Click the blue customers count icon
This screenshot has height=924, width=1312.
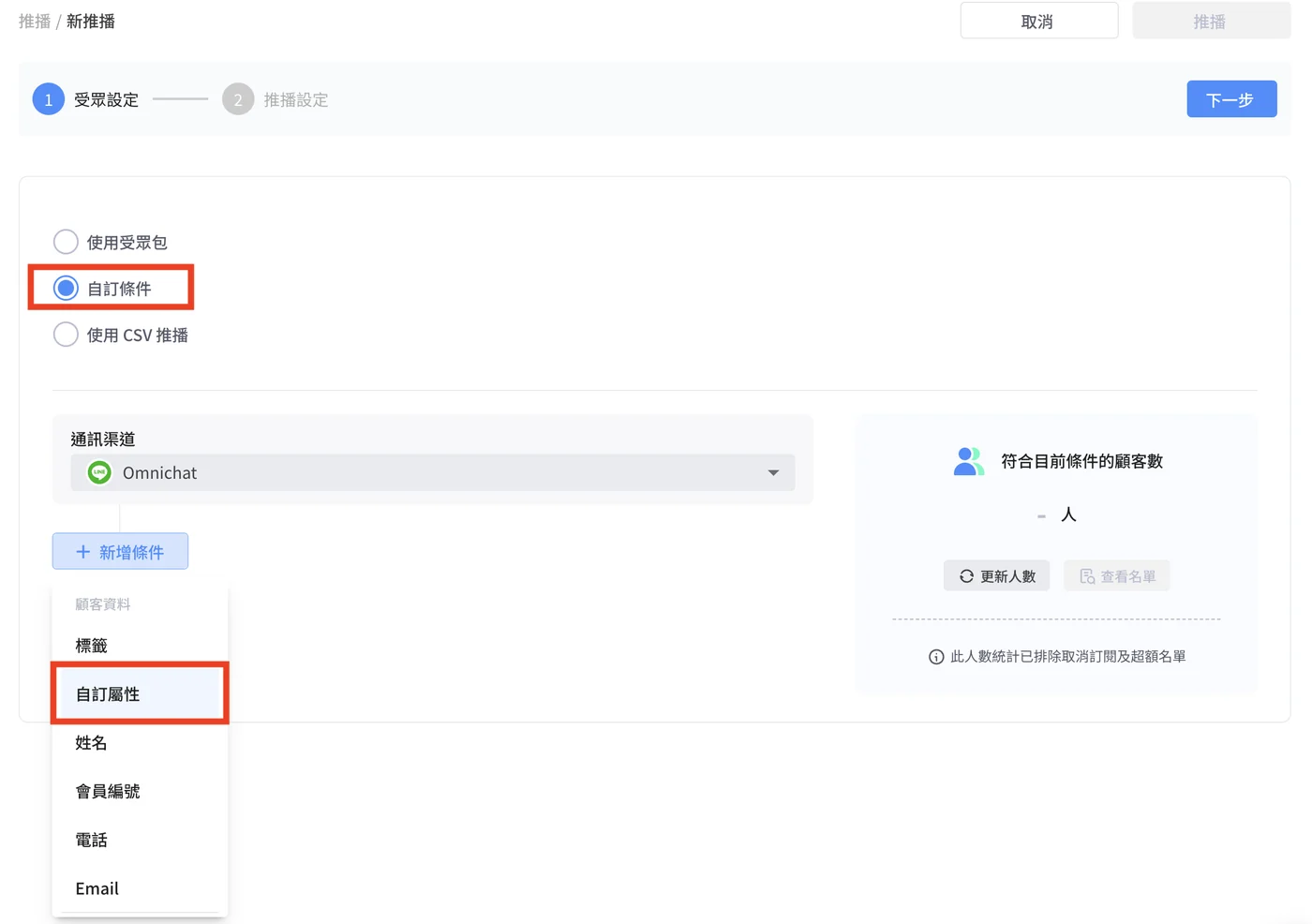tap(969, 461)
